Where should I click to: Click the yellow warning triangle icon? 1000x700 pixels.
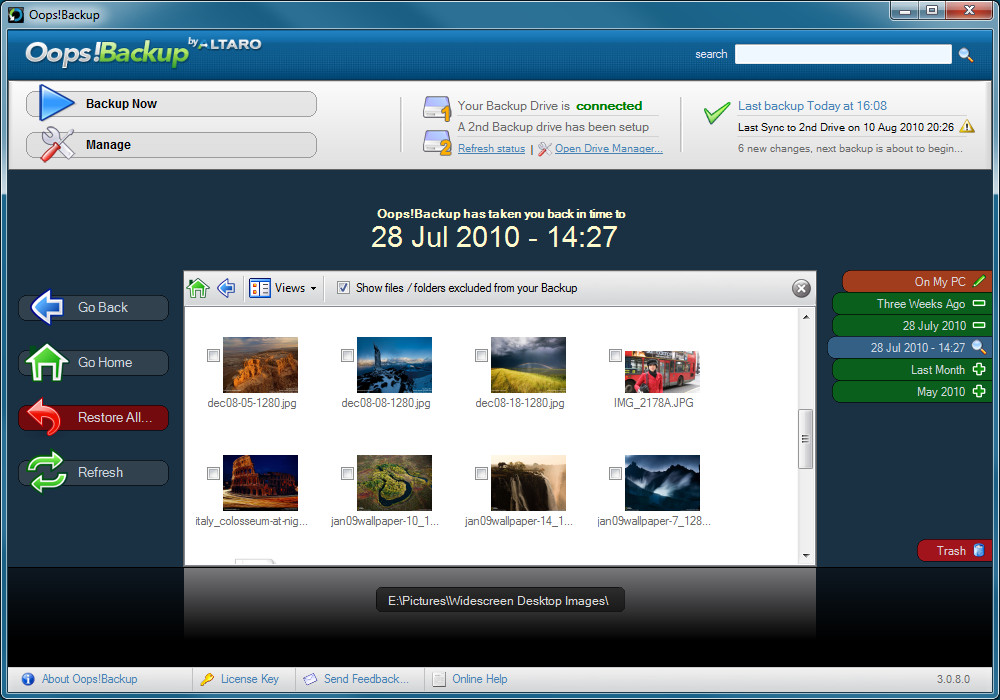[x=967, y=126]
